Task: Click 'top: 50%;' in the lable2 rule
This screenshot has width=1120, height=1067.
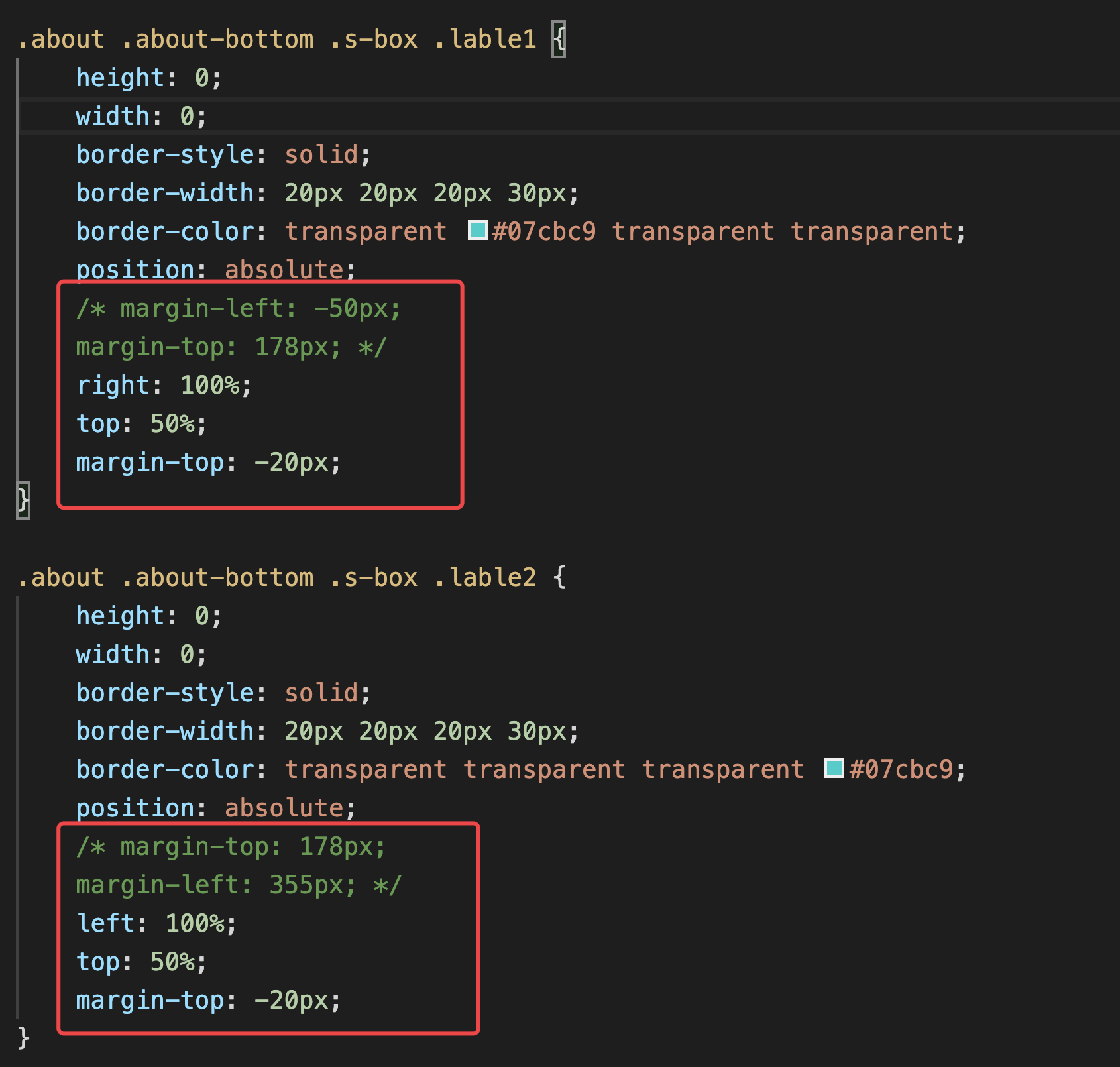Action: 142,962
